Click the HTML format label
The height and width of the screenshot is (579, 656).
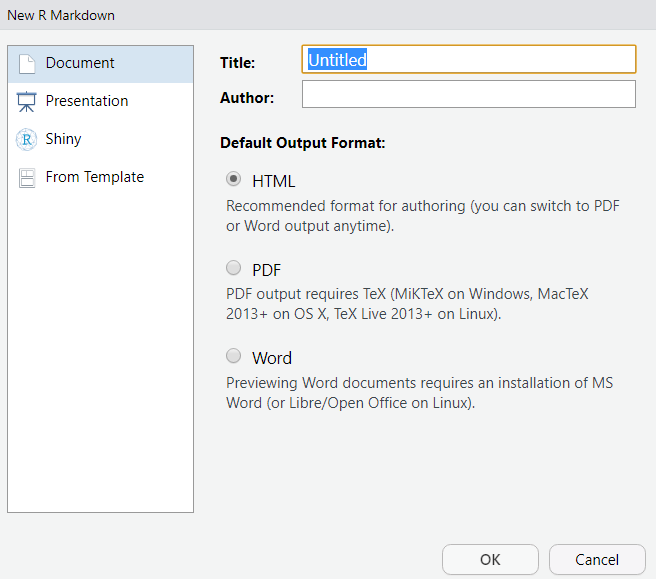click(x=274, y=182)
